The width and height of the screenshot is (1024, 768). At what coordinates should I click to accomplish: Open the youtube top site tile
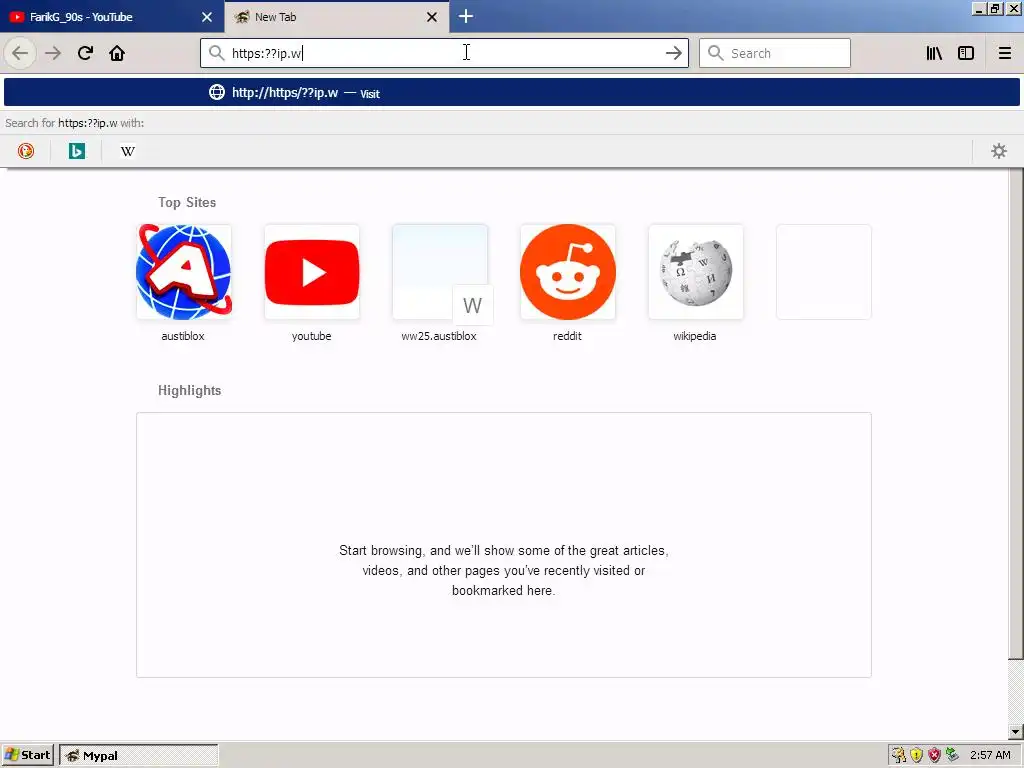tap(312, 272)
